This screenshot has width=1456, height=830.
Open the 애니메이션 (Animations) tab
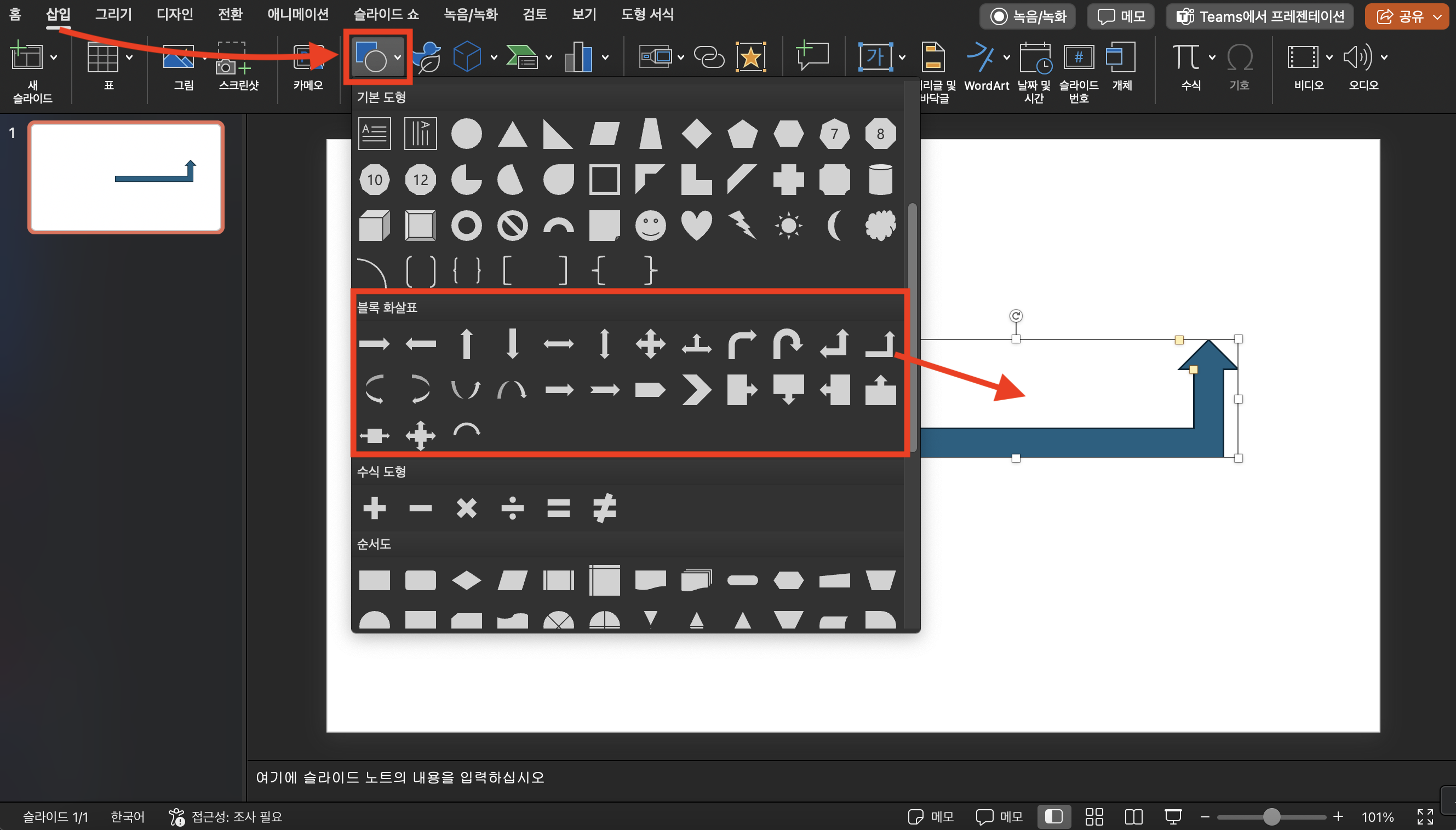coord(299,14)
